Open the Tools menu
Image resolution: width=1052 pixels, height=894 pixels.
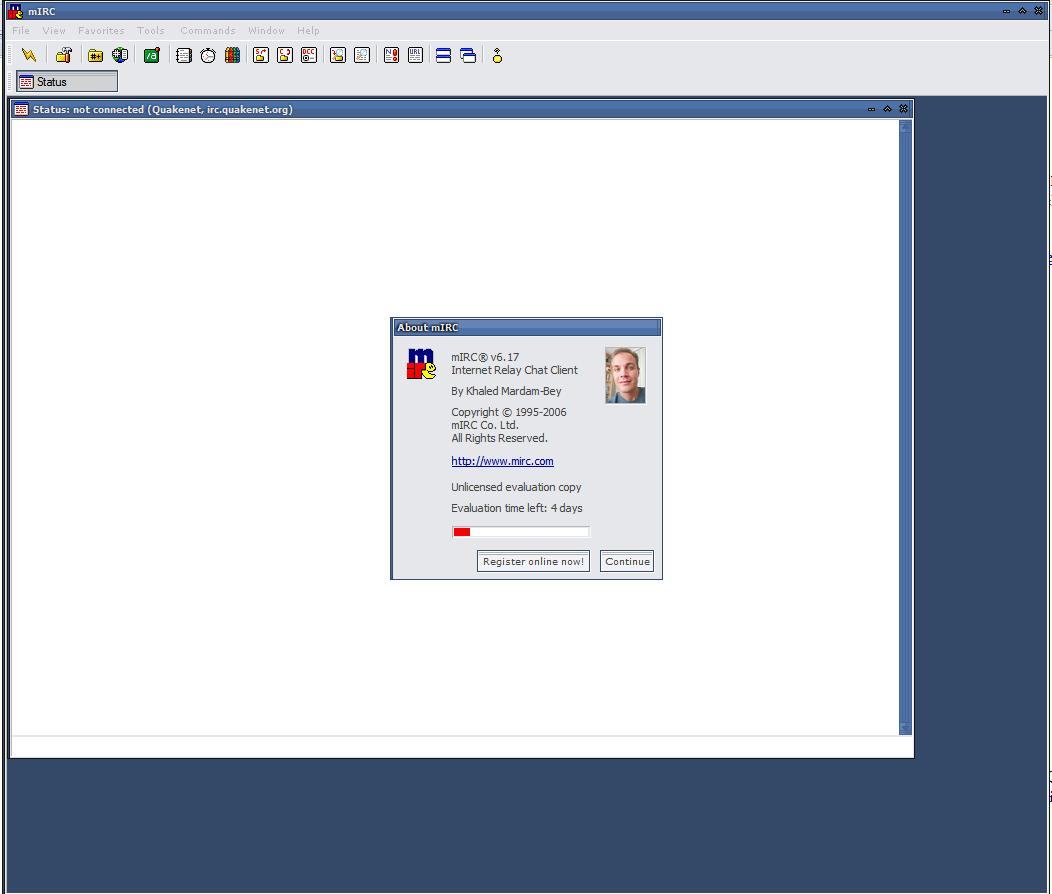tap(151, 30)
